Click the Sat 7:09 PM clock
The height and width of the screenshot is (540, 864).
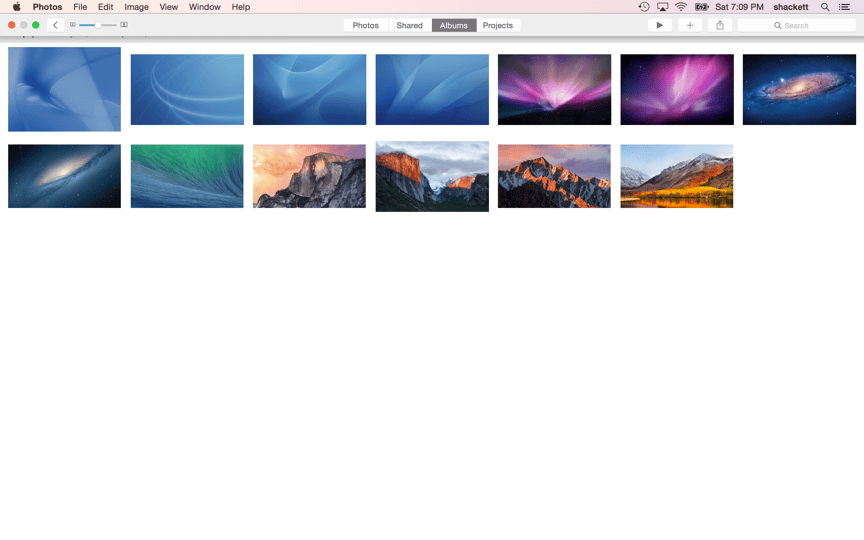tap(739, 7)
